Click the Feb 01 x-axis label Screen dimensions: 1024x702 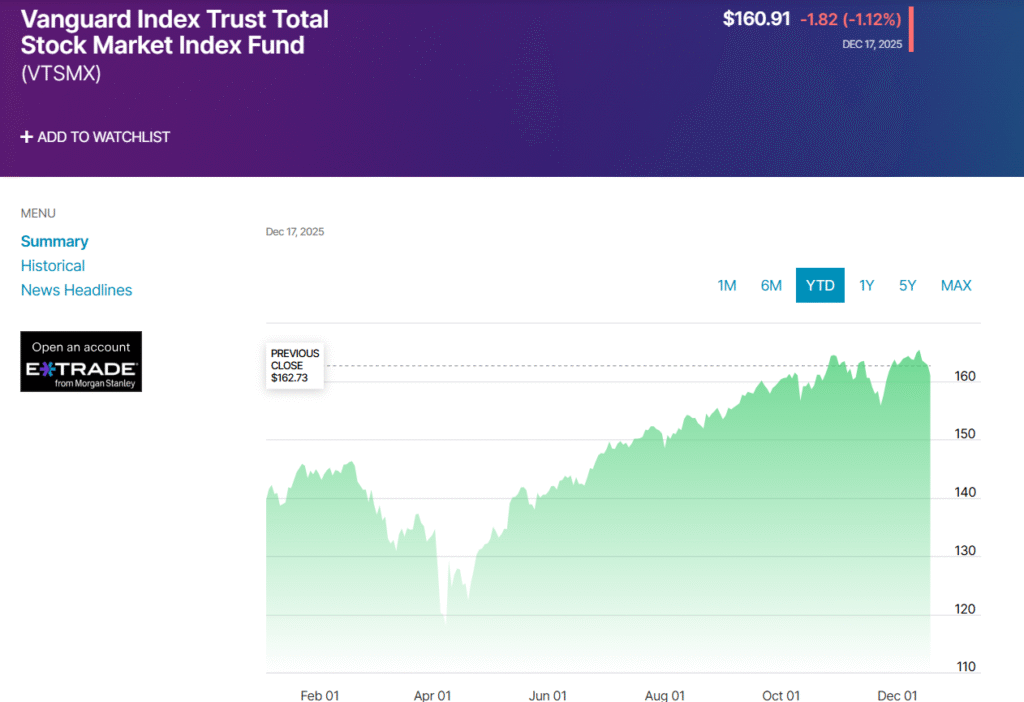click(320, 696)
